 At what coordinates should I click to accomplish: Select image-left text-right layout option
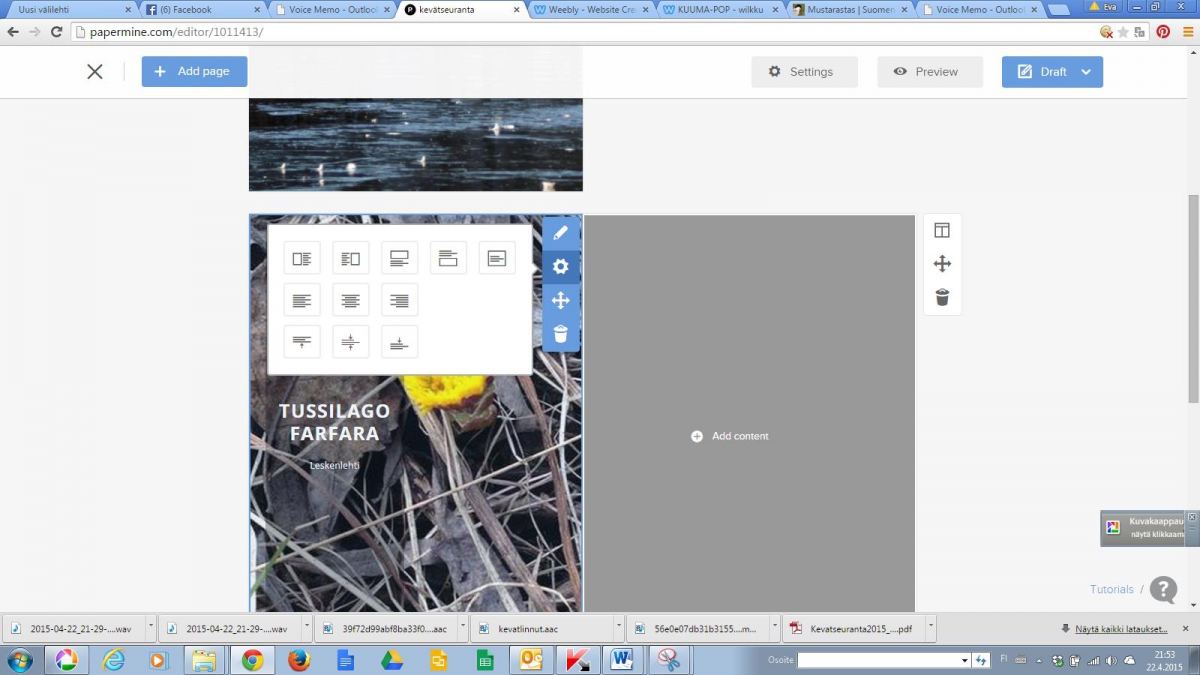tap(302, 258)
